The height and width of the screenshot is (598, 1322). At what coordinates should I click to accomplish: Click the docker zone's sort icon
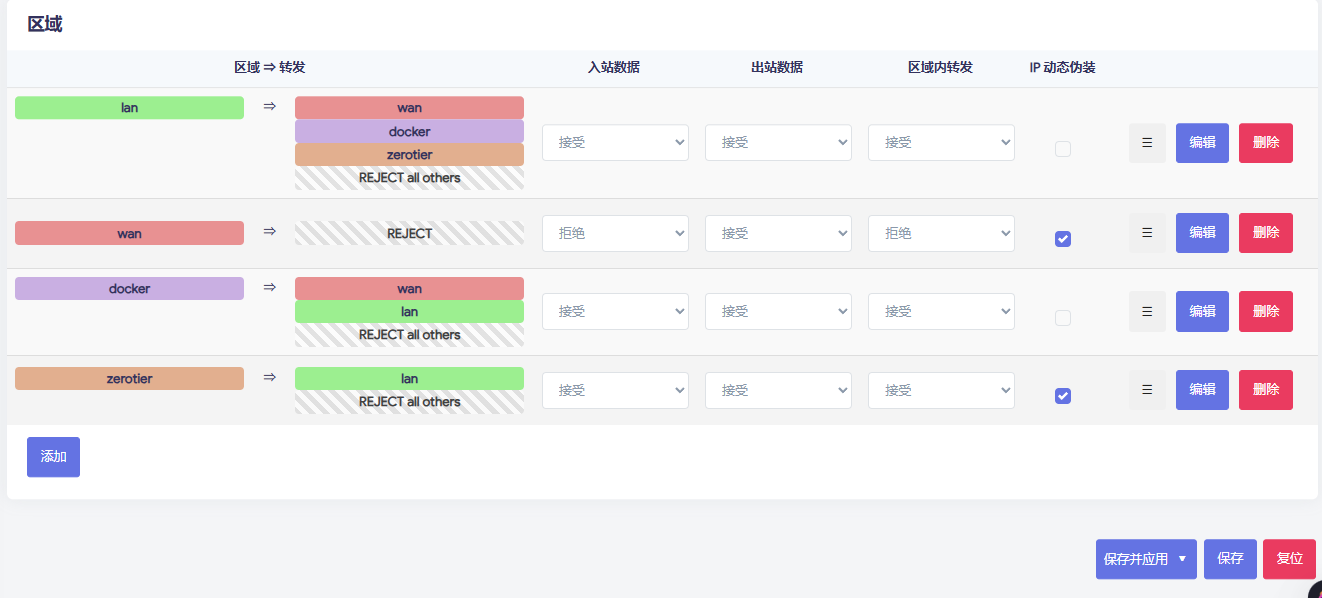click(x=1147, y=311)
